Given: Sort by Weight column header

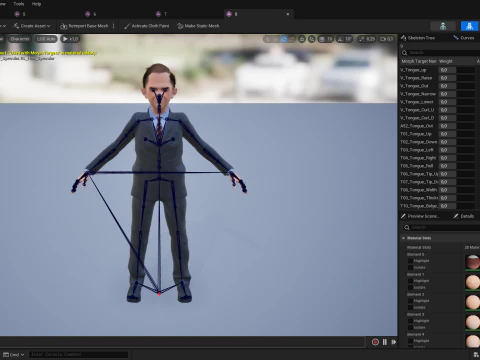Looking at the screenshot, I should tap(446, 61).
